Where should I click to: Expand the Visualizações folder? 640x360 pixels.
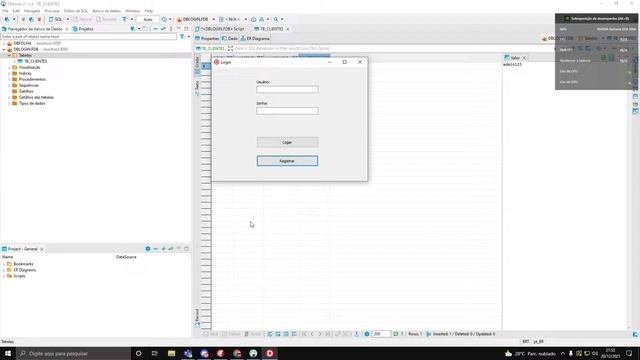coord(9,67)
